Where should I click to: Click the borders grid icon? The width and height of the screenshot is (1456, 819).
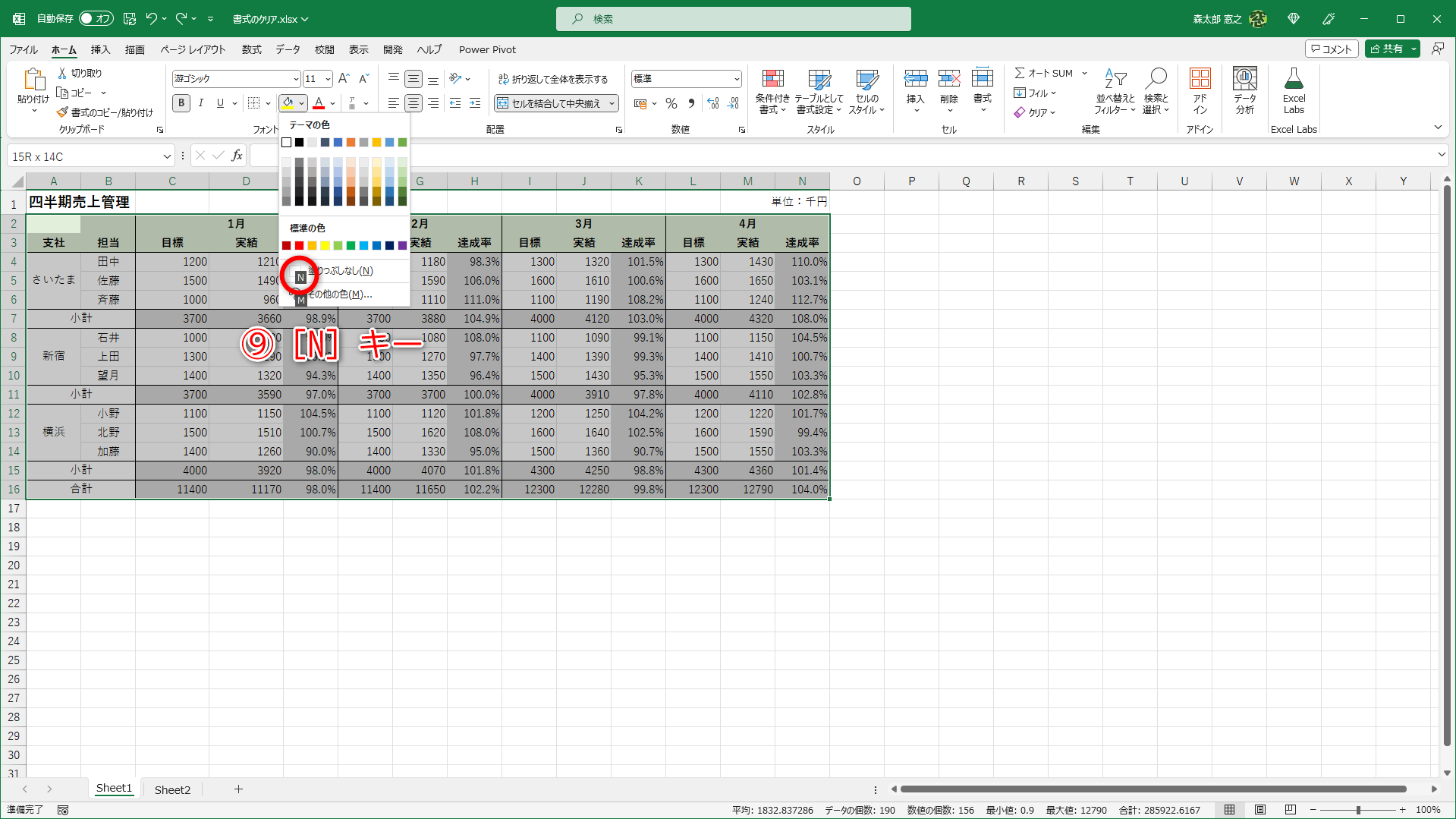(254, 103)
